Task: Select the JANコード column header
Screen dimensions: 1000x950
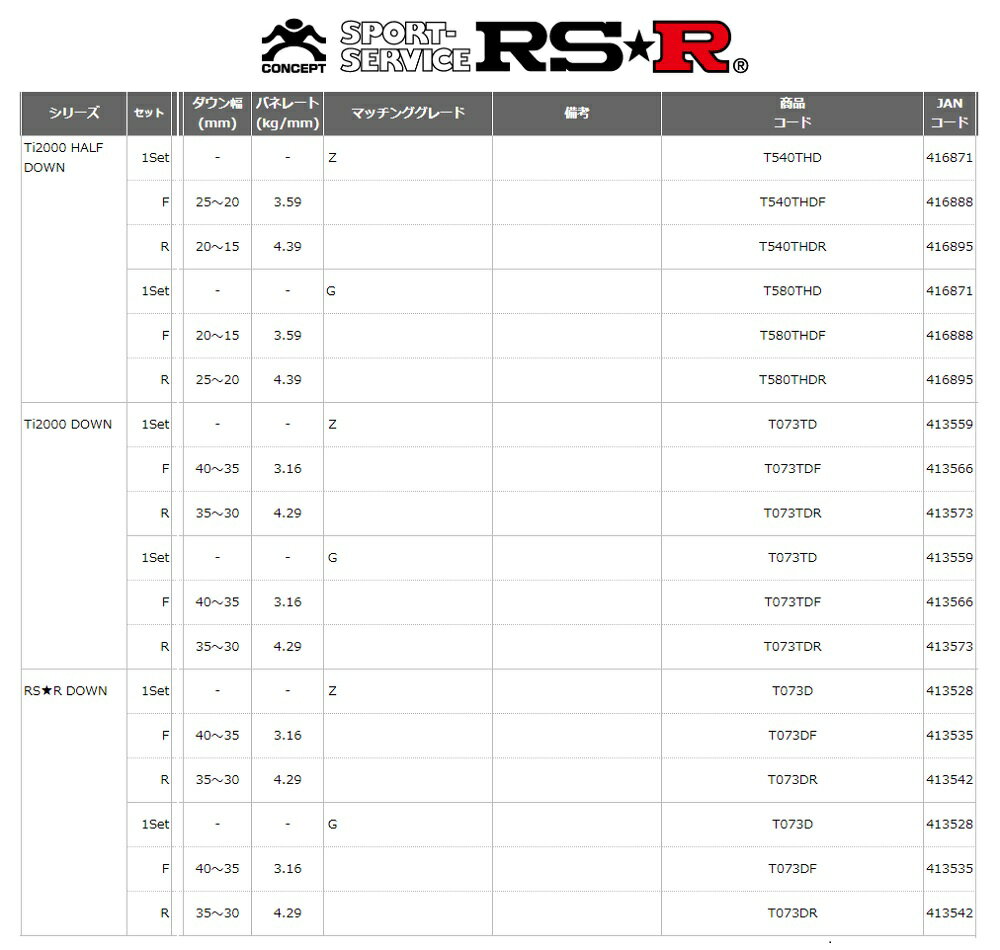Action: pyautogui.click(x=949, y=113)
